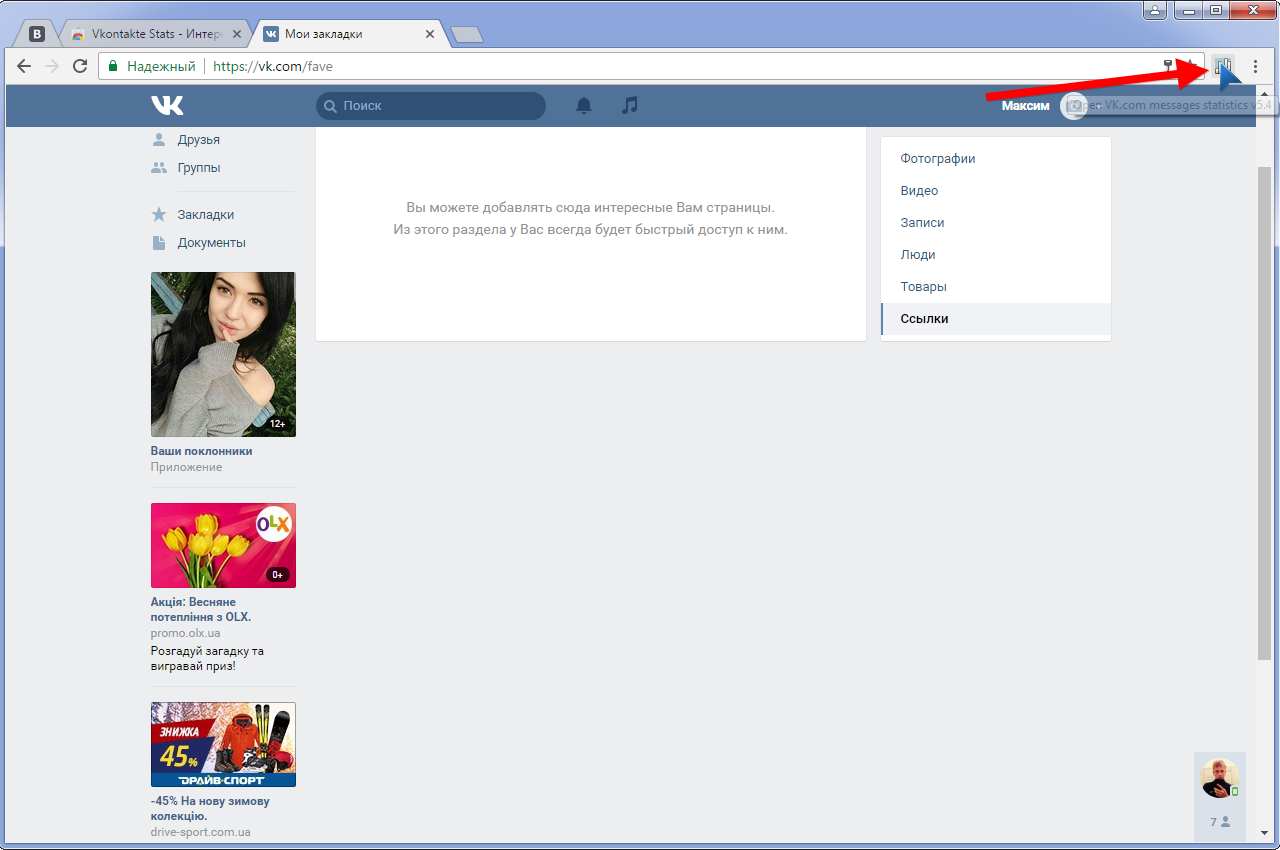Open Закладки in the left sidebar

[205, 215]
